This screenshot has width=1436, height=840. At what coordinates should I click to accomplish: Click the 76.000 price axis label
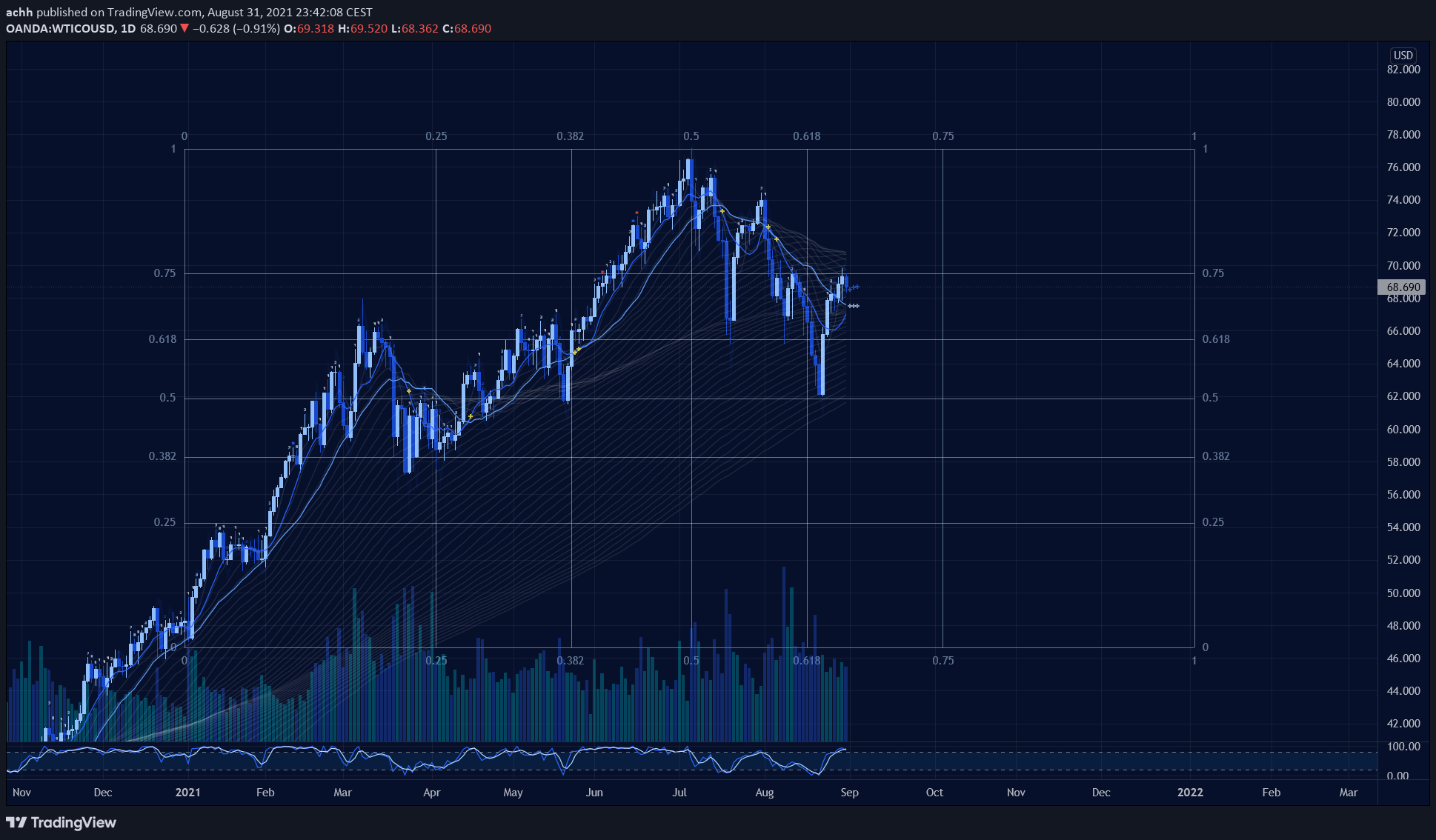(1403, 167)
